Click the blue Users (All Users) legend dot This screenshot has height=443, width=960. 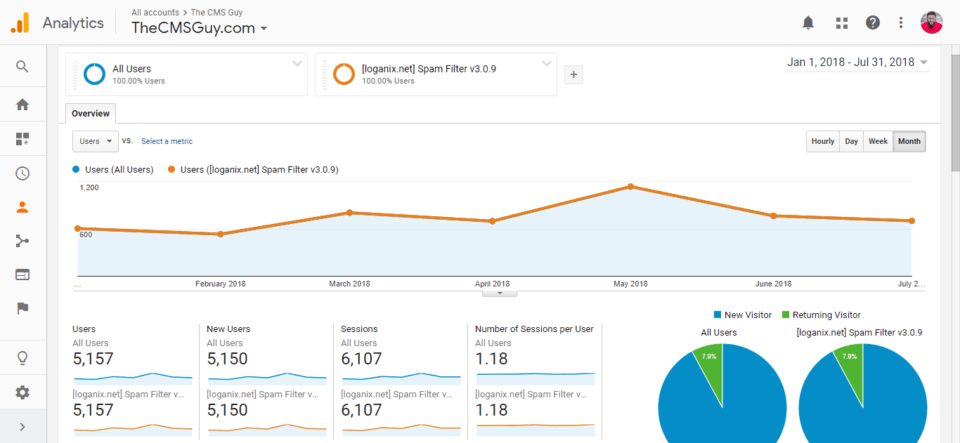coord(76,170)
